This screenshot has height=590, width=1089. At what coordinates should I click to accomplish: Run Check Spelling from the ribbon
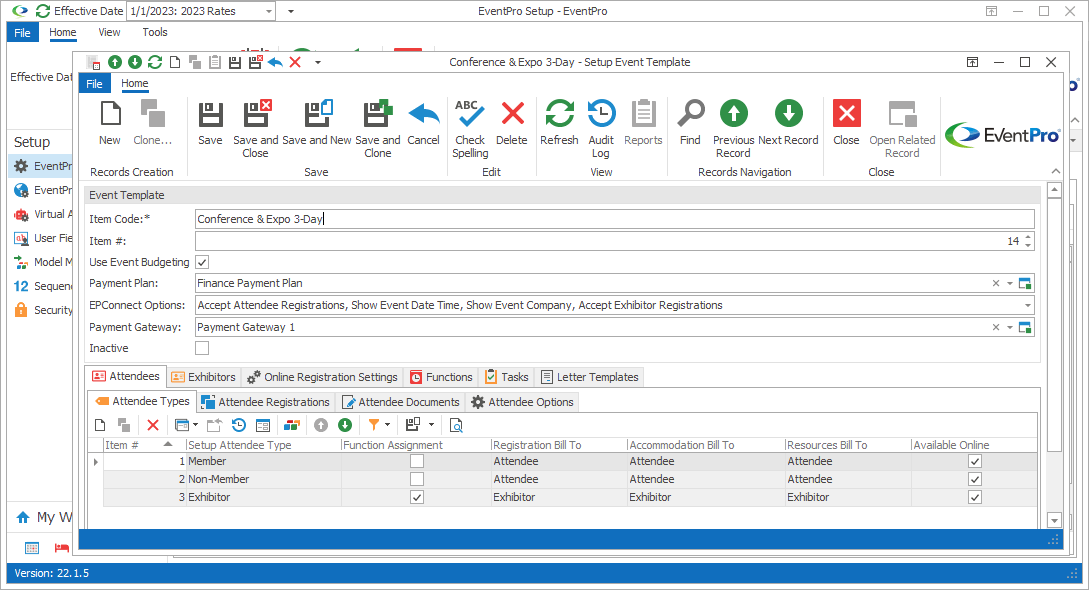pyautogui.click(x=470, y=129)
